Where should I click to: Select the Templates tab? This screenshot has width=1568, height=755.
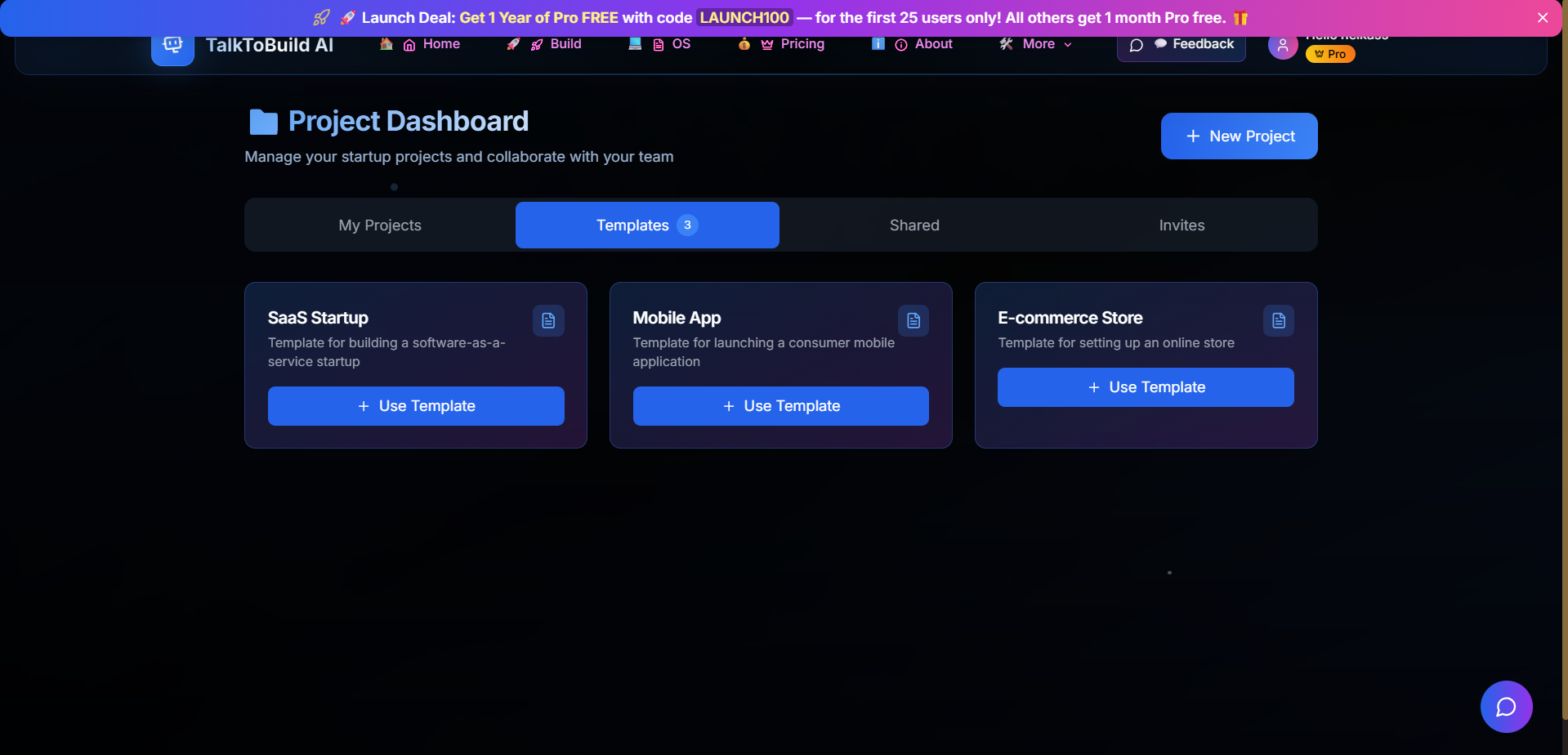(x=647, y=226)
